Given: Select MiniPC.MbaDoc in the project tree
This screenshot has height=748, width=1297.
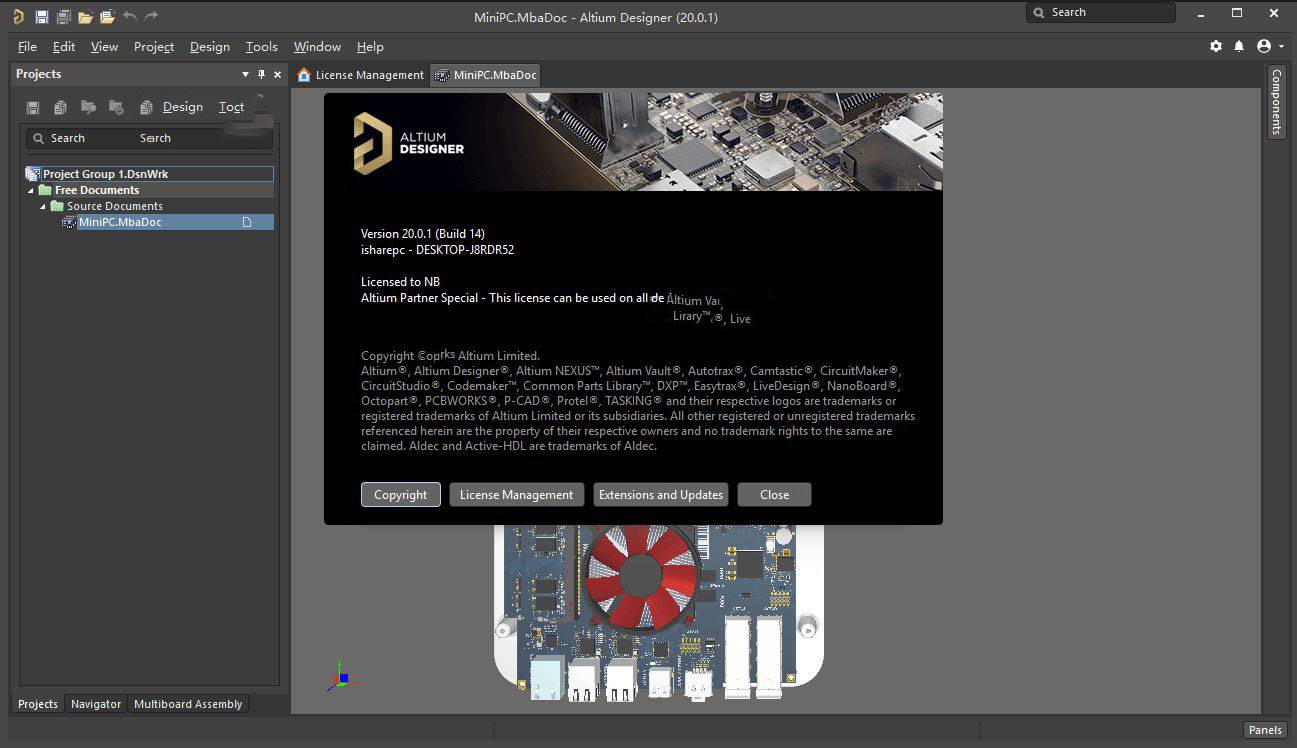Looking at the screenshot, I should (119, 222).
